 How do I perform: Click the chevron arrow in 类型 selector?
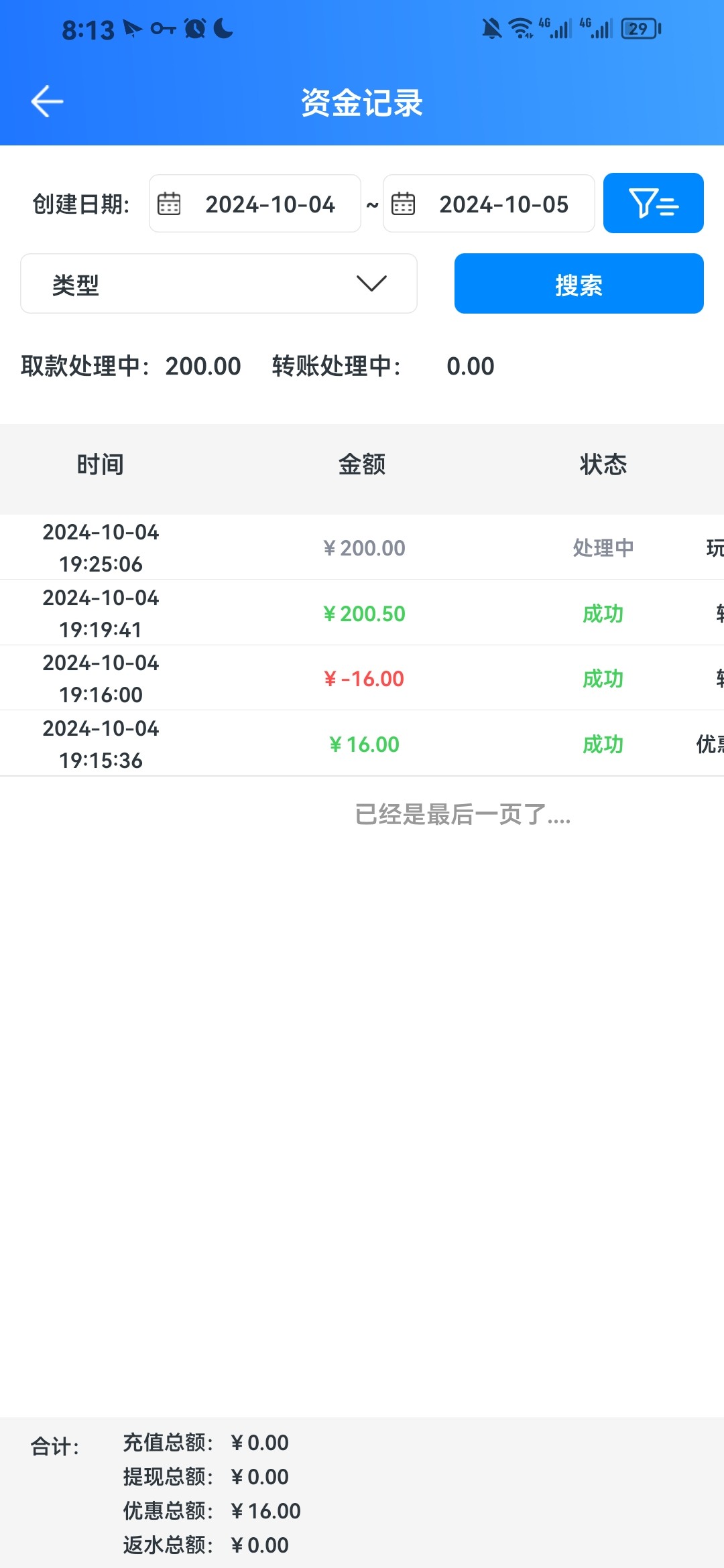[x=371, y=283]
